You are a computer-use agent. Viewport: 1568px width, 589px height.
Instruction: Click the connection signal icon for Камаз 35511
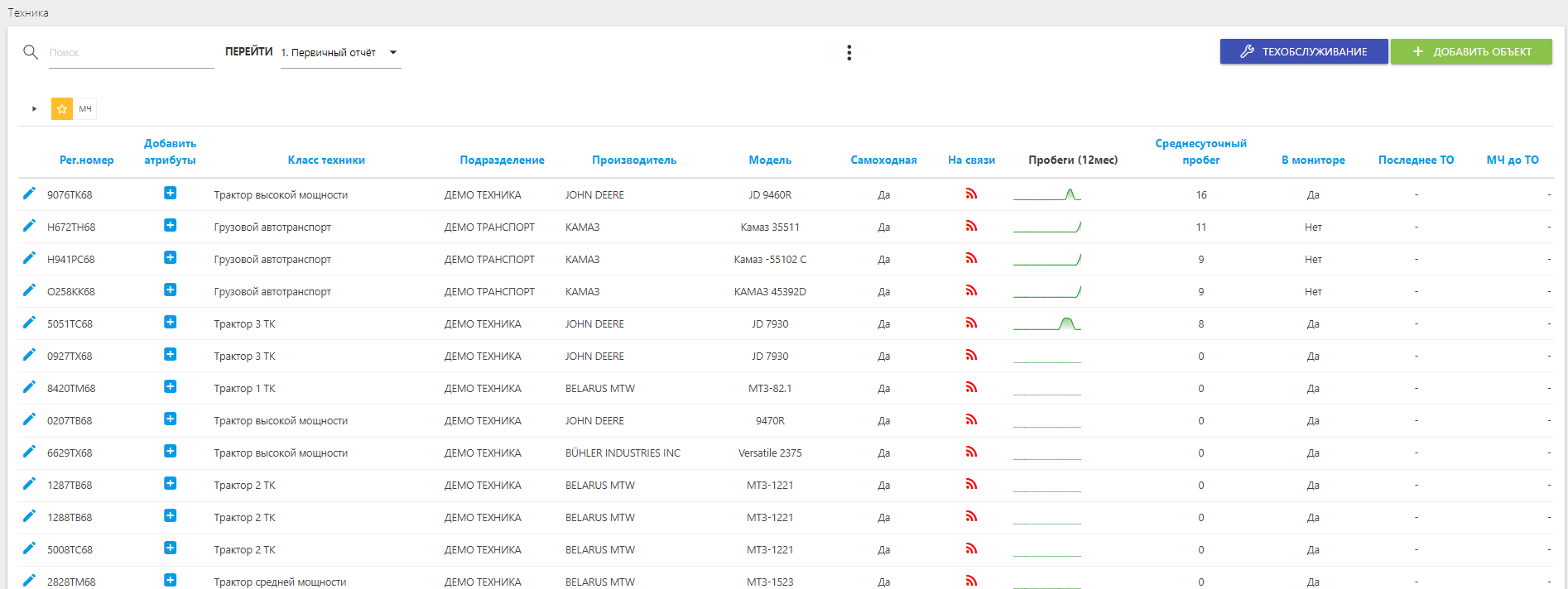(971, 226)
